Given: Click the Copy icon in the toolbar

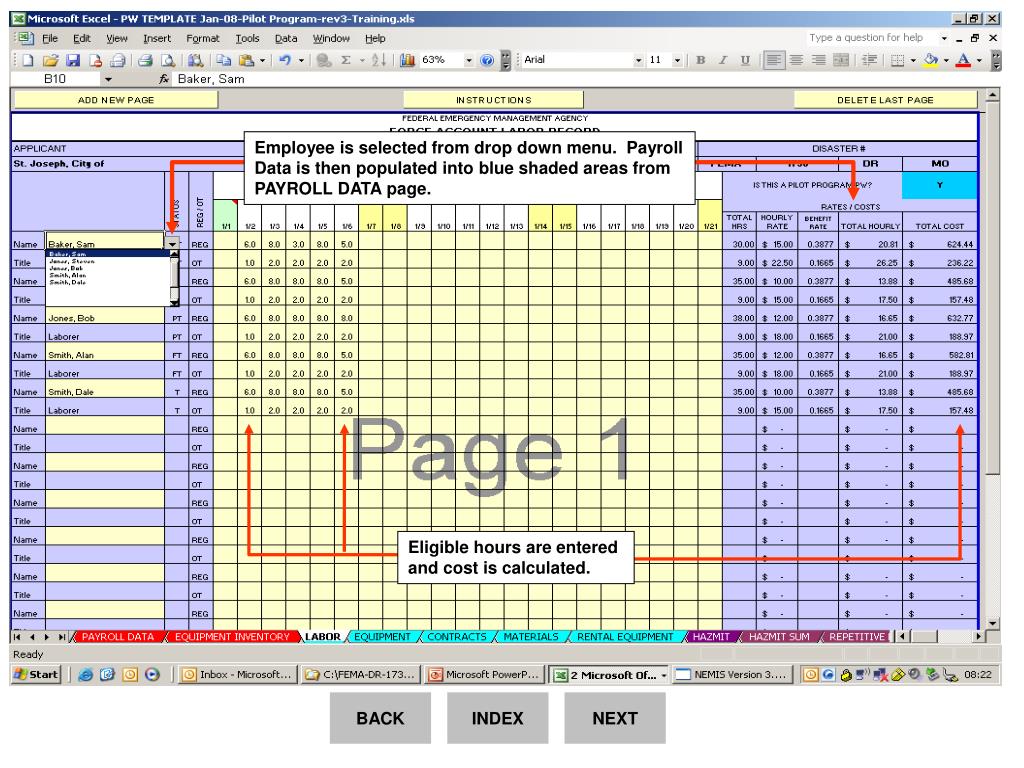Looking at the screenshot, I should pyautogui.click(x=223, y=60).
